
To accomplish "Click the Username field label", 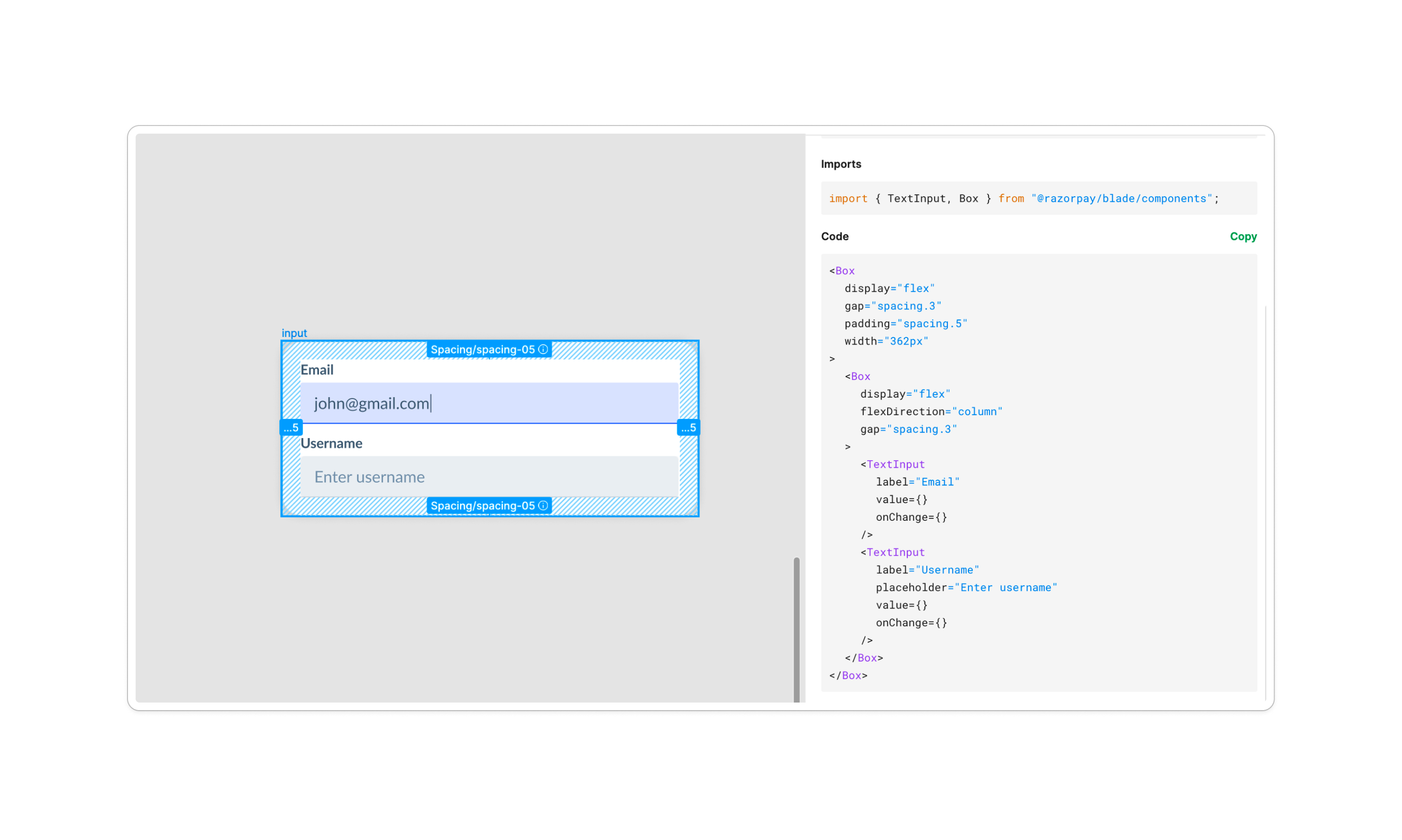I will (330, 443).
